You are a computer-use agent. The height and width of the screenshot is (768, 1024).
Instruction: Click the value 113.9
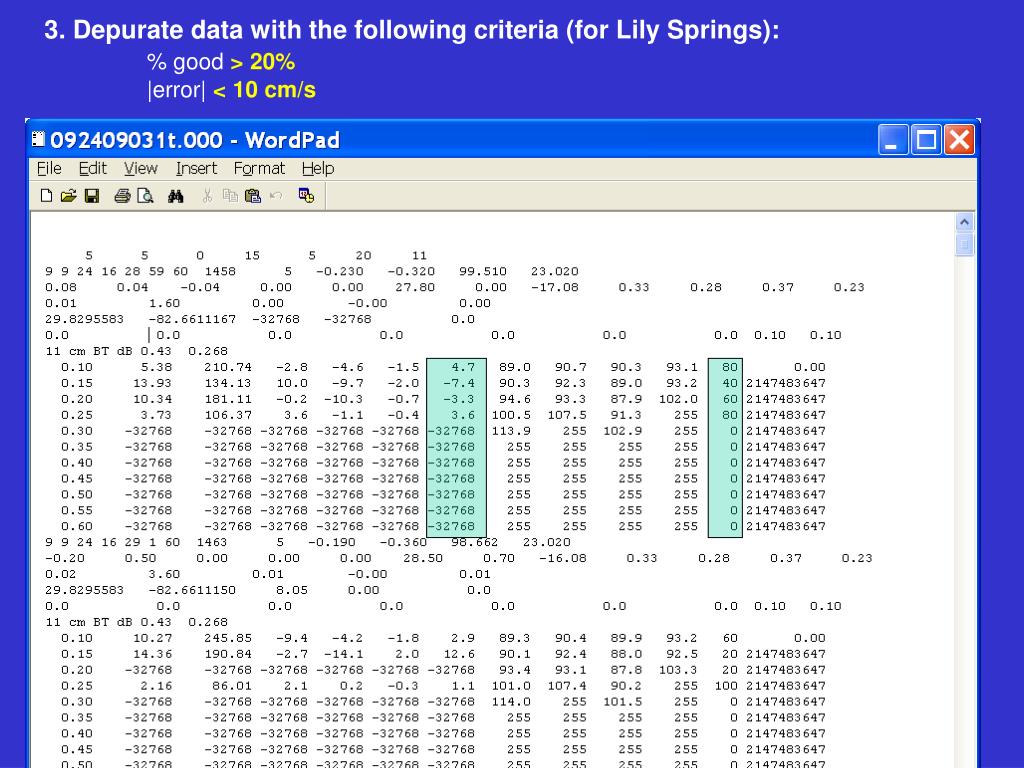coord(511,431)
